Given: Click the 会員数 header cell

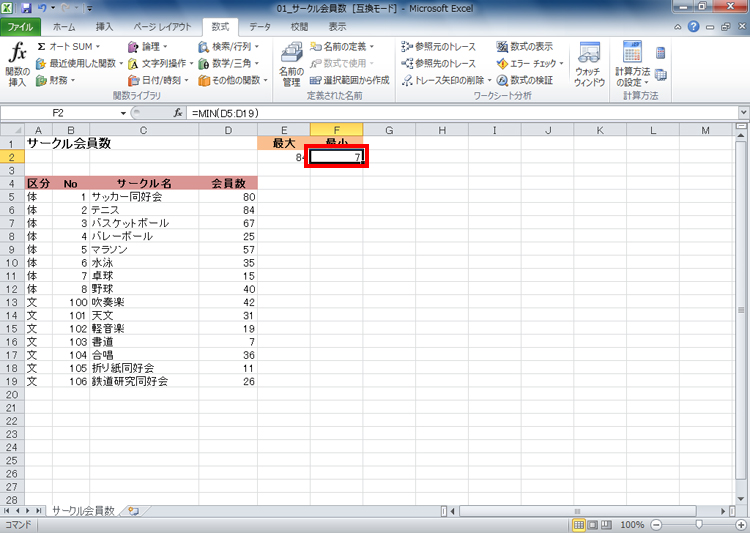Looking at the screenshot, I should pyautogui.click(x=228, y=183).
